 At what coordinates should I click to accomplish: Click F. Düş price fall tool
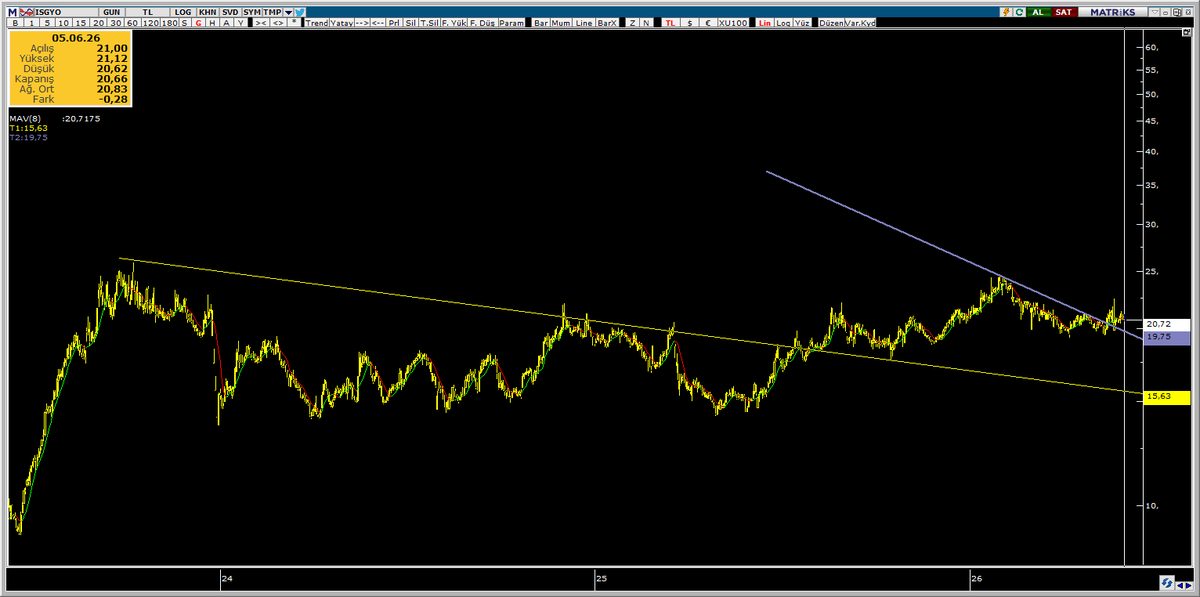tap(482, 23)
